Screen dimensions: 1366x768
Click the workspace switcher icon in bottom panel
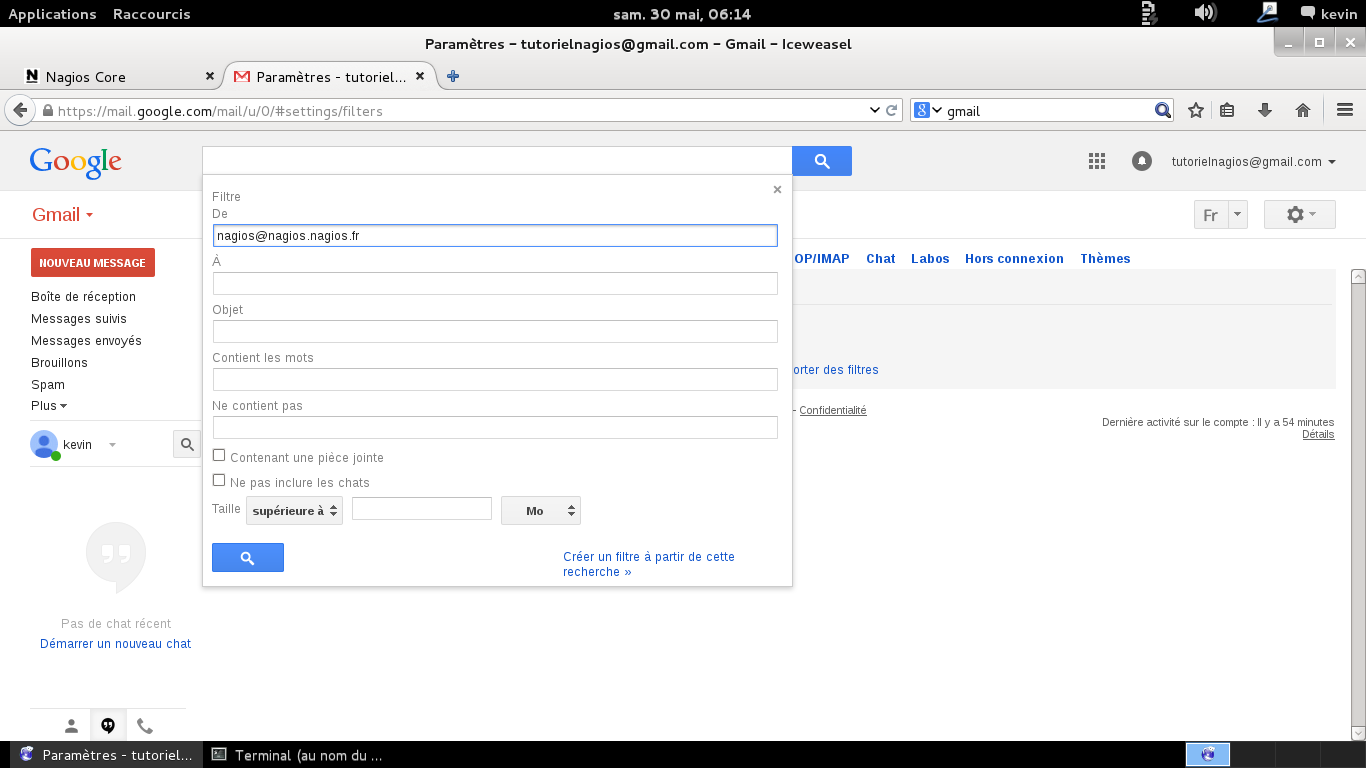tap(1208, 755)
